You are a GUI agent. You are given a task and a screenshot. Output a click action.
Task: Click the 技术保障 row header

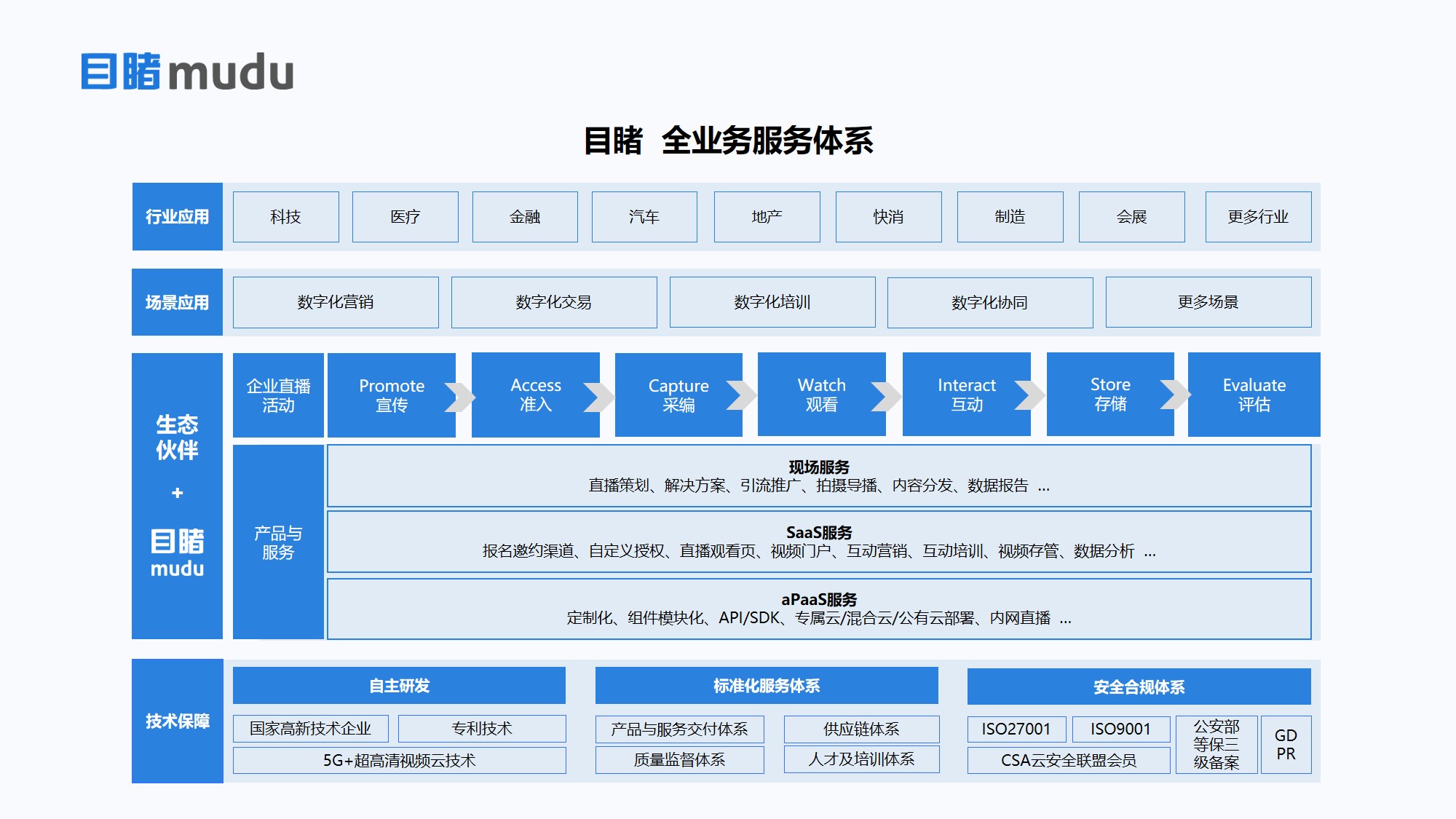pos(177,721)
